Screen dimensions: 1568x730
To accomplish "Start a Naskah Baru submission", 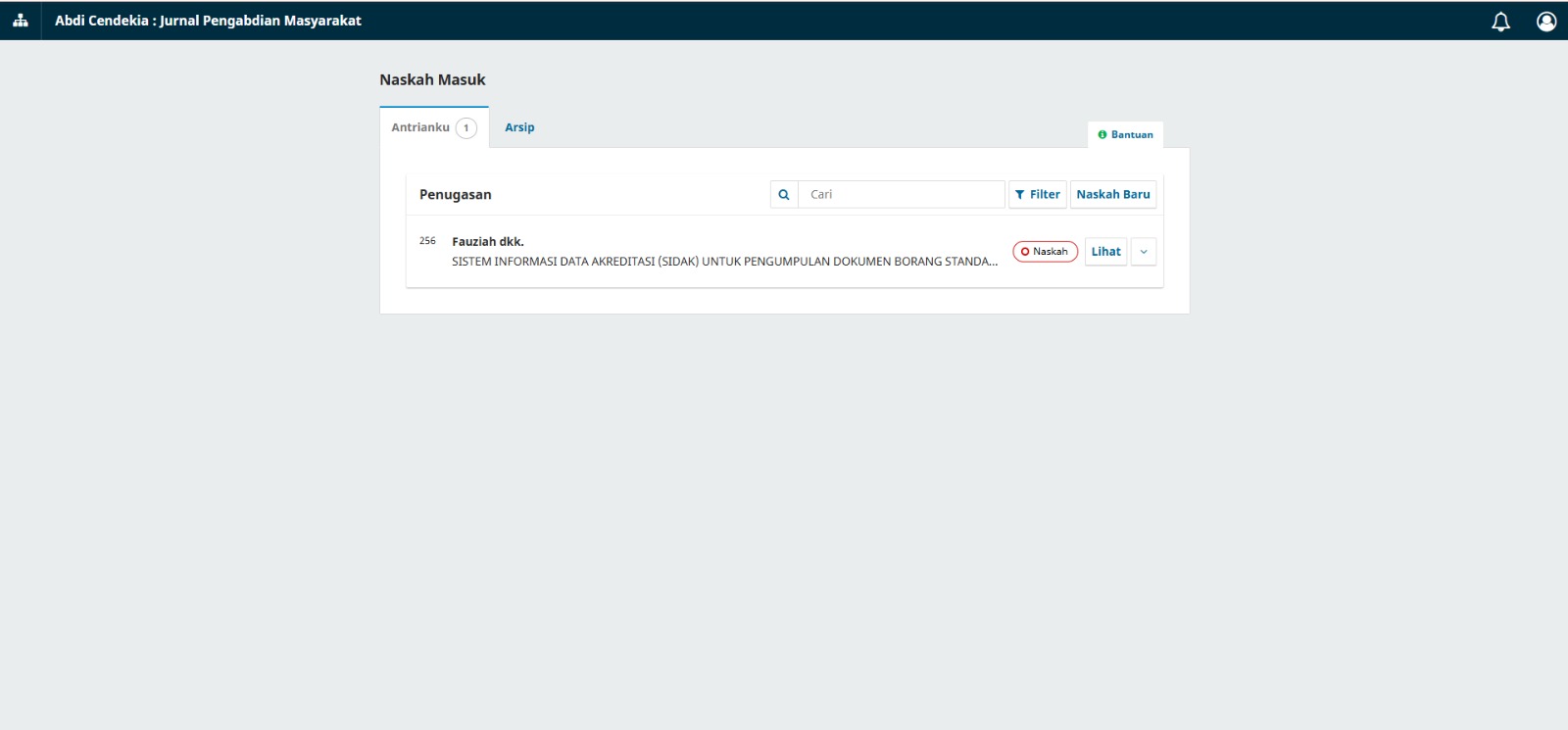I will [1113, 195].
